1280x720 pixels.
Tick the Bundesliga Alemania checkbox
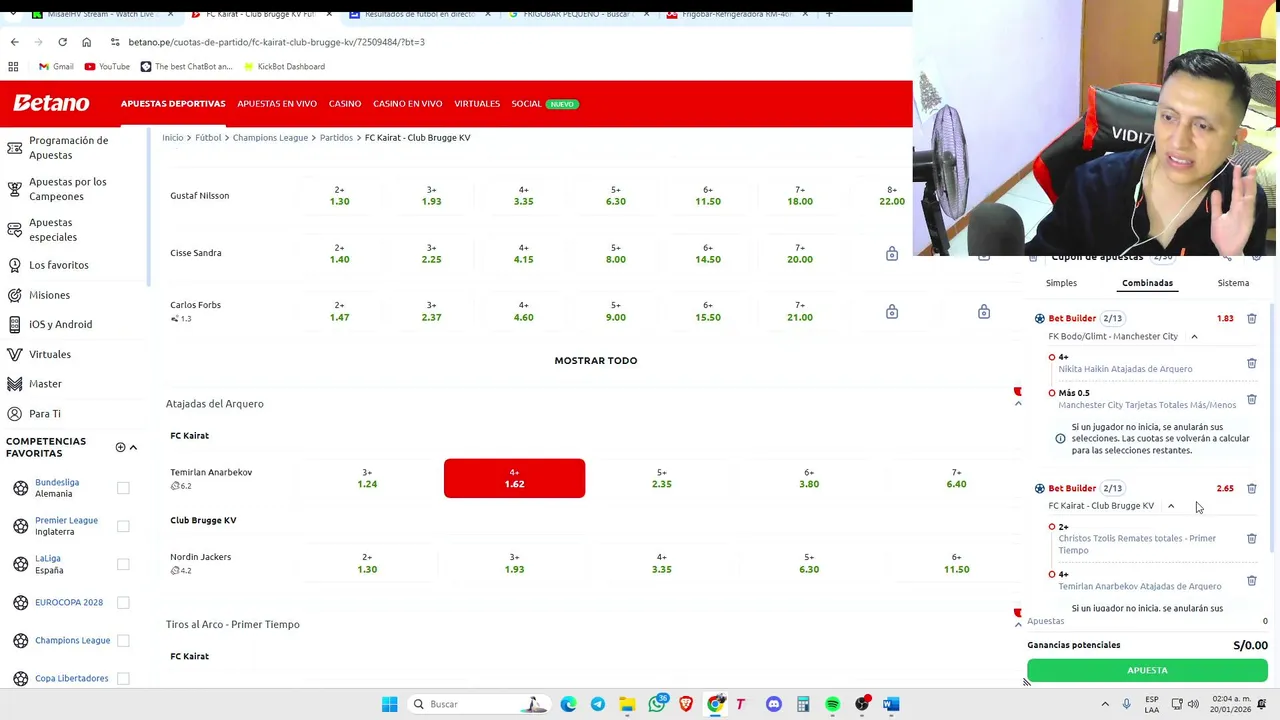123,488
